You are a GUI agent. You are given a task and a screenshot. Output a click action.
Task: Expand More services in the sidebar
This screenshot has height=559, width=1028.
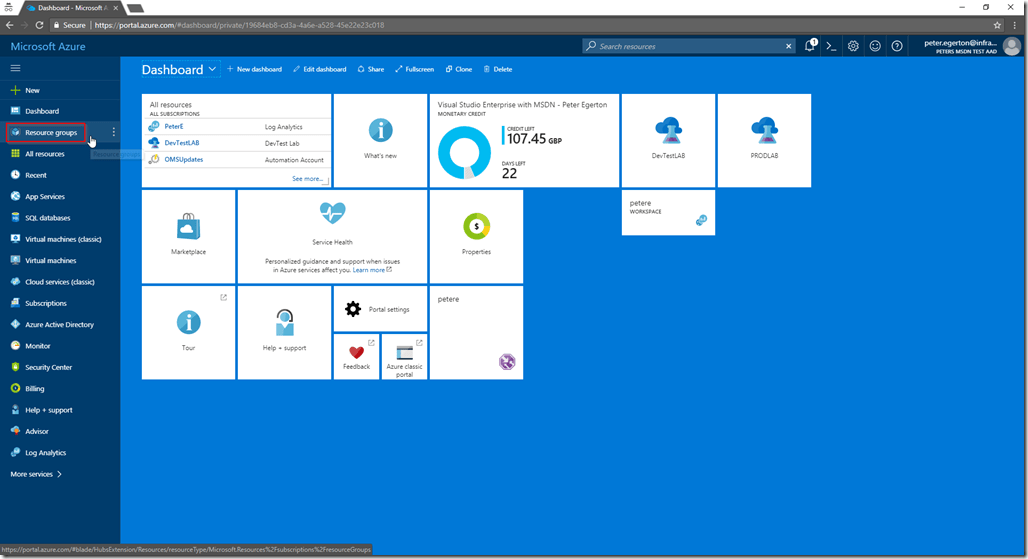pyautogui.click(x=37, y=474)
